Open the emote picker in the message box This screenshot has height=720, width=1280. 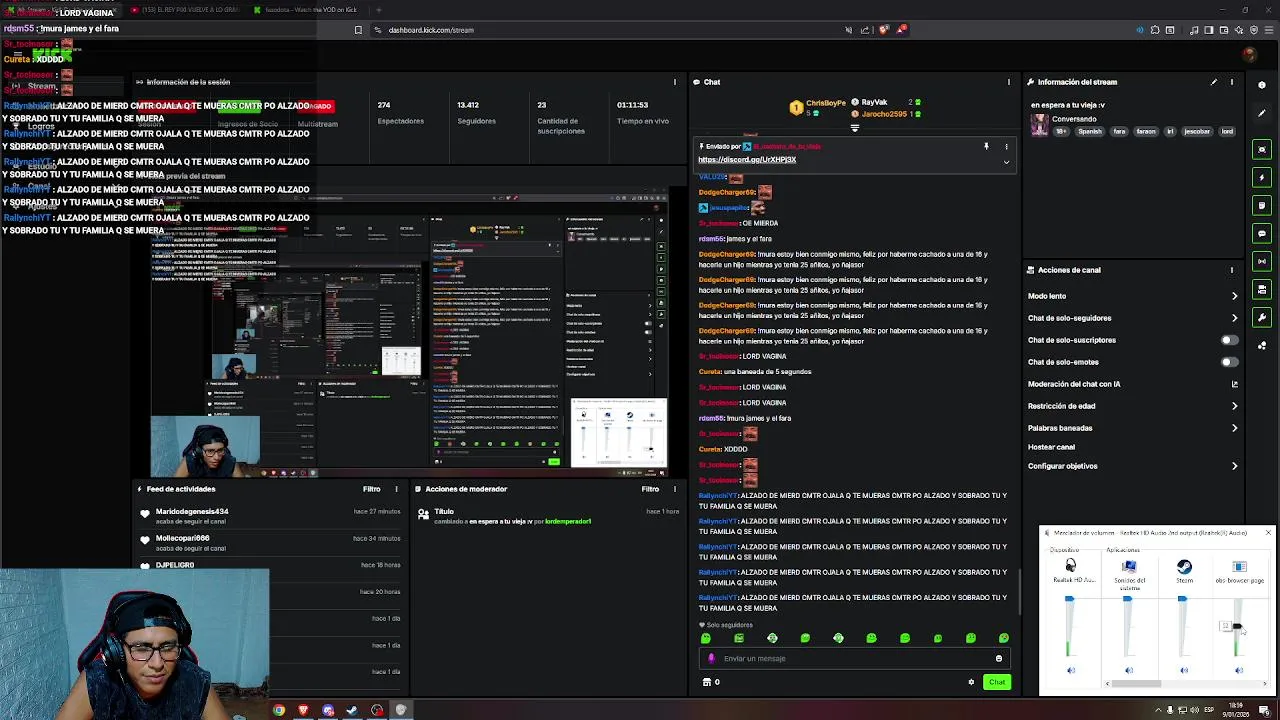click(998, 658)
